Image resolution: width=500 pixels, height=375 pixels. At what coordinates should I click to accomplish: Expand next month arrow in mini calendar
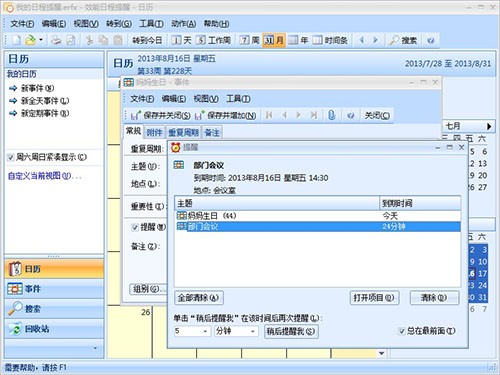pos(489,126)
